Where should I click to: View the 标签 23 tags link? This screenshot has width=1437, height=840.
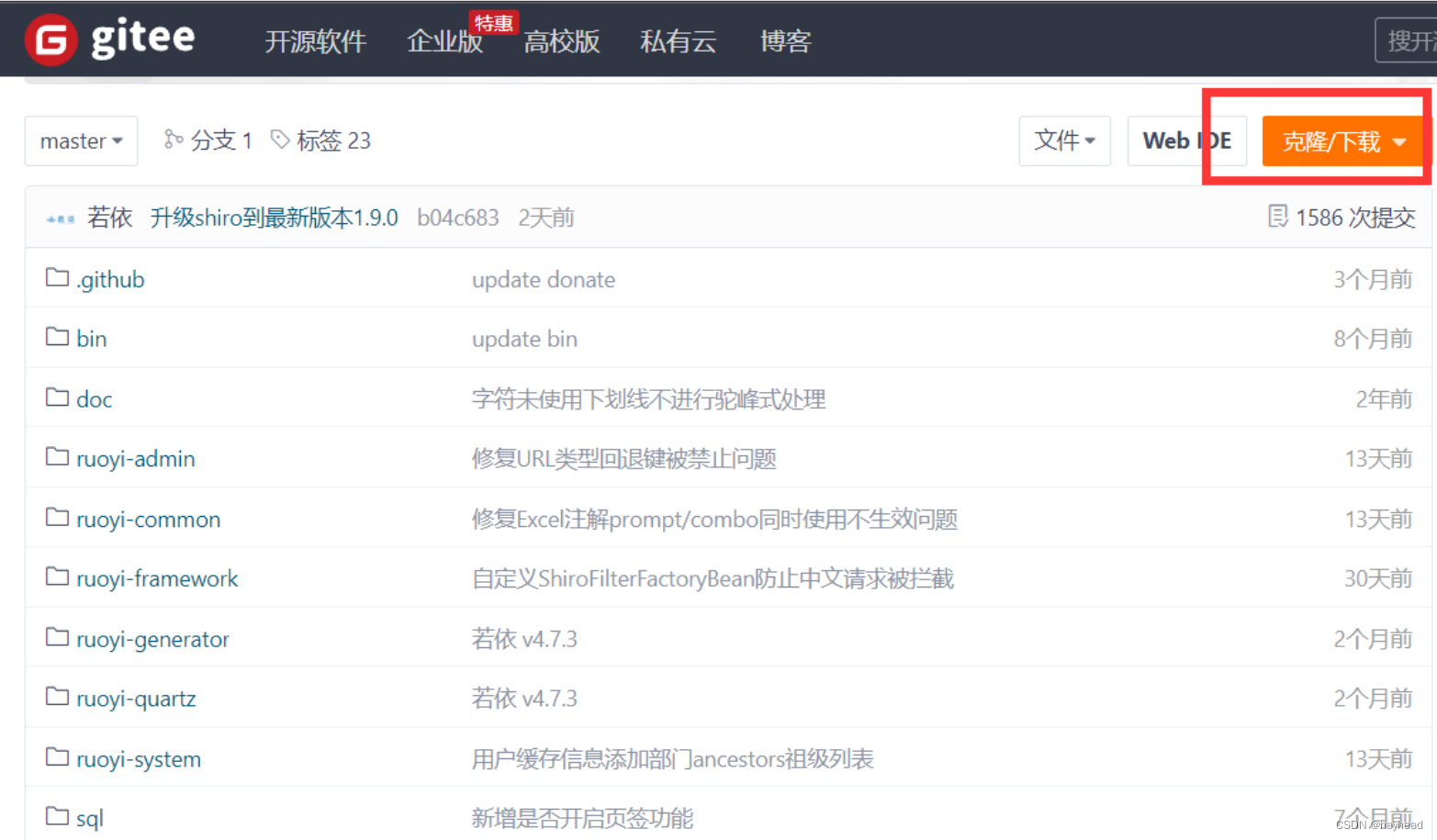pos(320,140)
